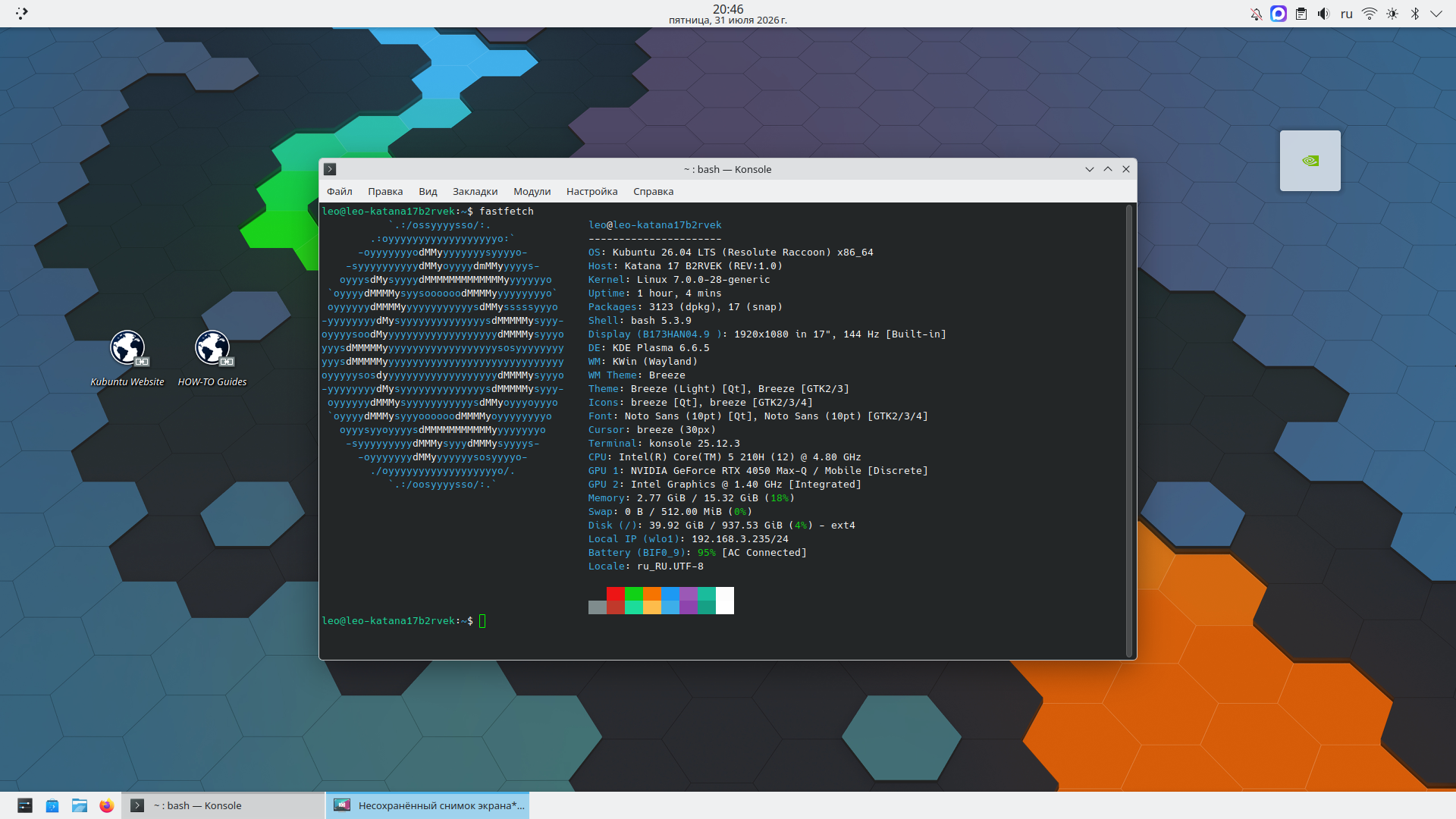Screen dimensions: 1456x819
Task: Open the Модули menu in Konsole
Action: (x=532, y=192)
